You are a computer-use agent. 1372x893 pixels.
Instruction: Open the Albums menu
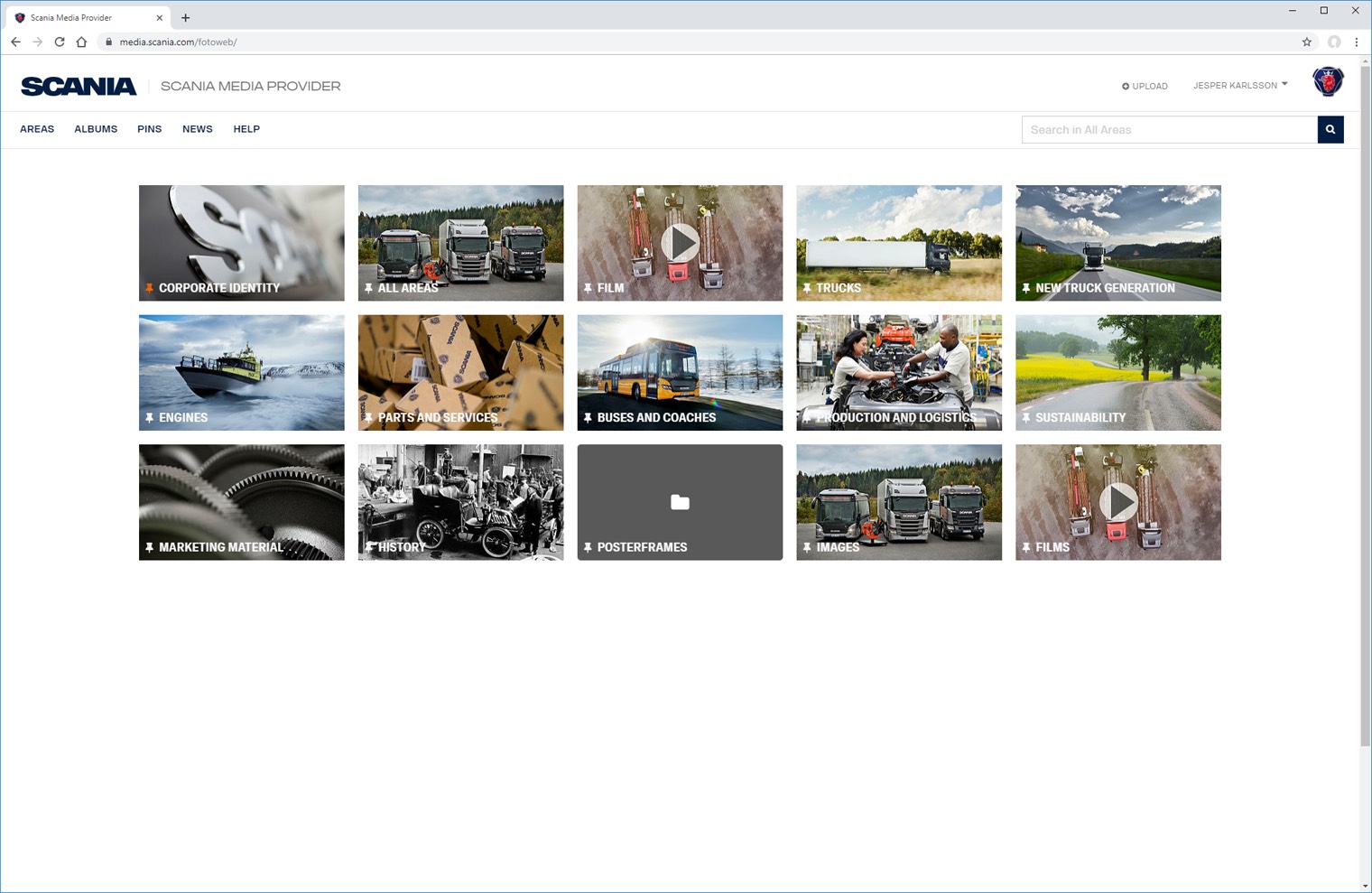[x=96, y=129]
